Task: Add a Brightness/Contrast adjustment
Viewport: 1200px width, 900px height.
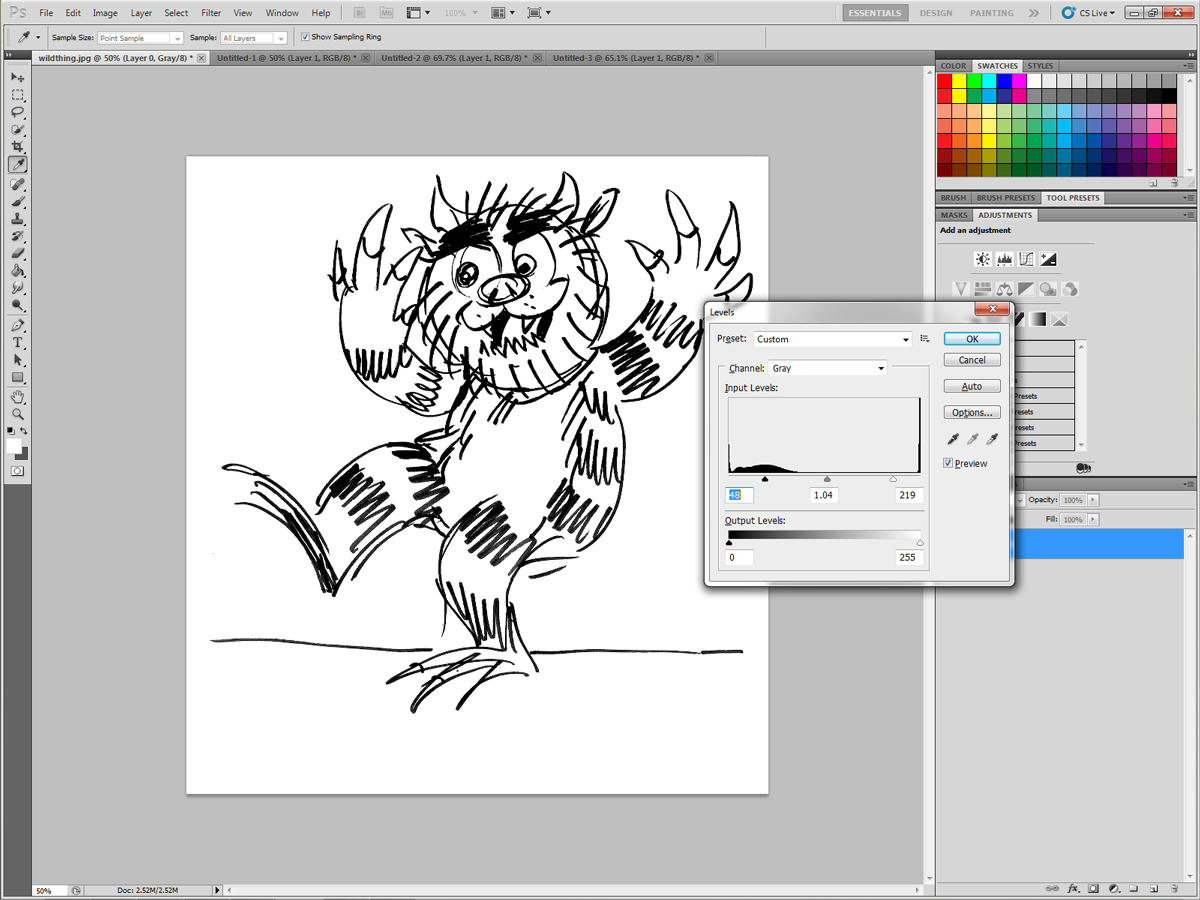Action: [x=983, y=259]
